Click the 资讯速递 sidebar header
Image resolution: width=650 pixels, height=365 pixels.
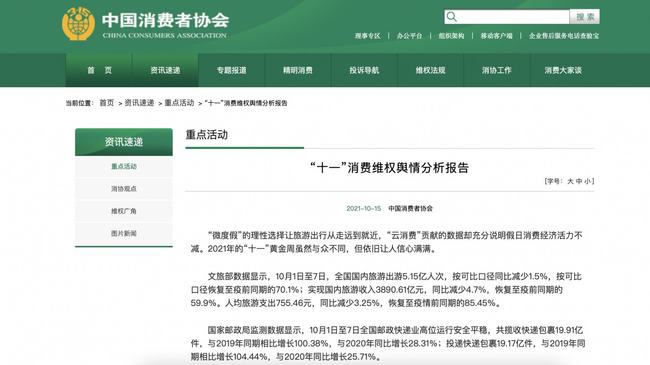(124, 142)
